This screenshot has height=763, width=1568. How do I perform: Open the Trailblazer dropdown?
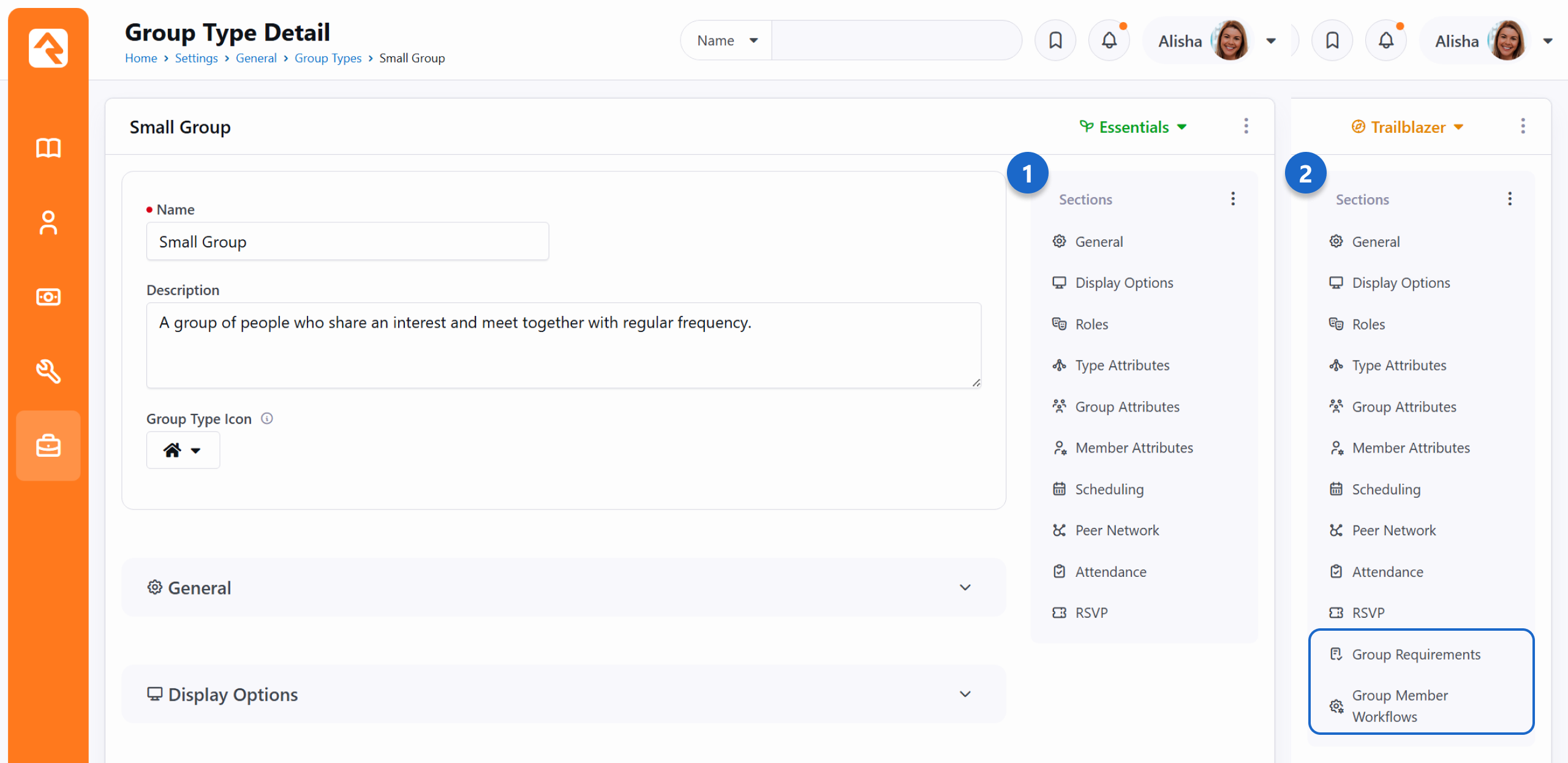tap(1408, 127)
